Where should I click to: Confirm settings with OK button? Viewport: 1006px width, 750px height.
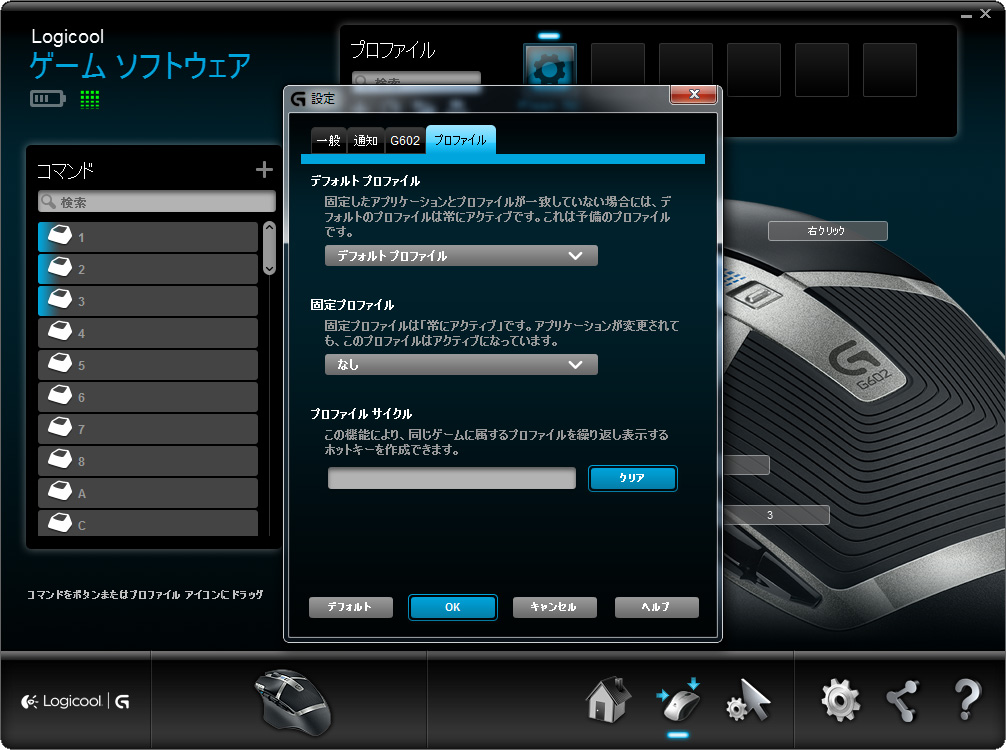pyautogui.click(x=452, y=607)
